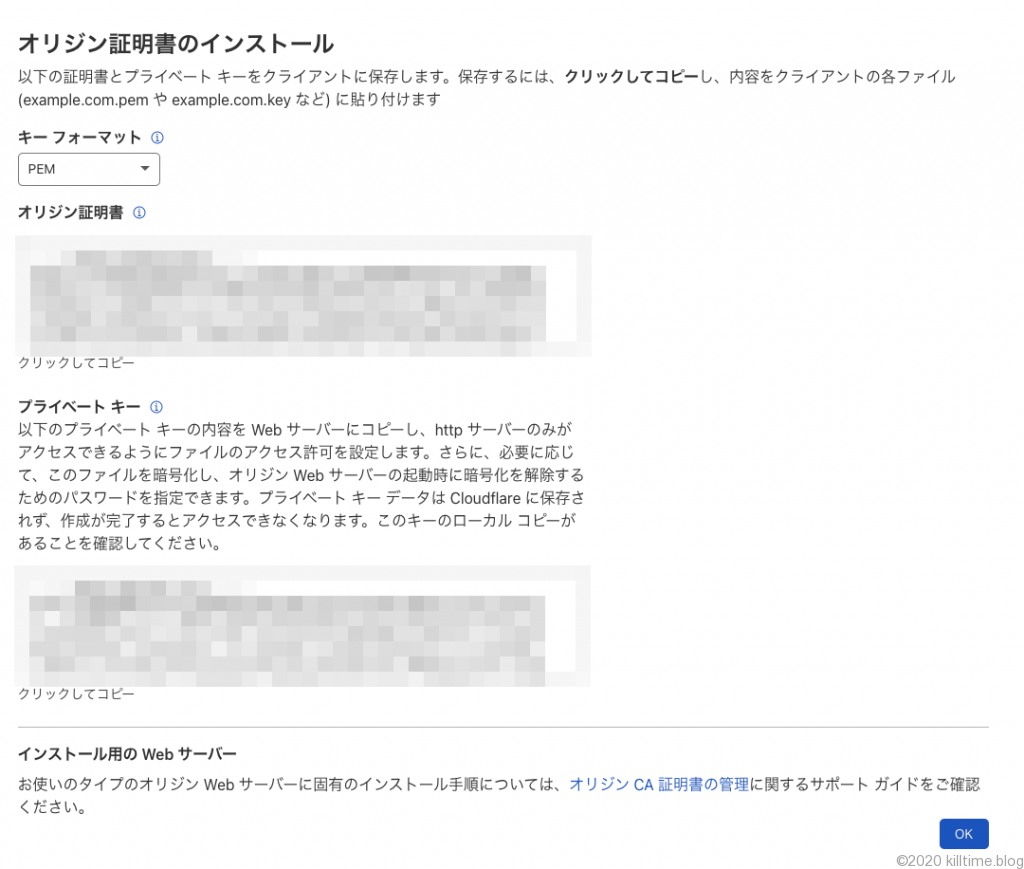The height and width of the screenshot is (869, 1024).
Task: Click the blurred origin certificate text box
Action: click(x=303, y=296)
